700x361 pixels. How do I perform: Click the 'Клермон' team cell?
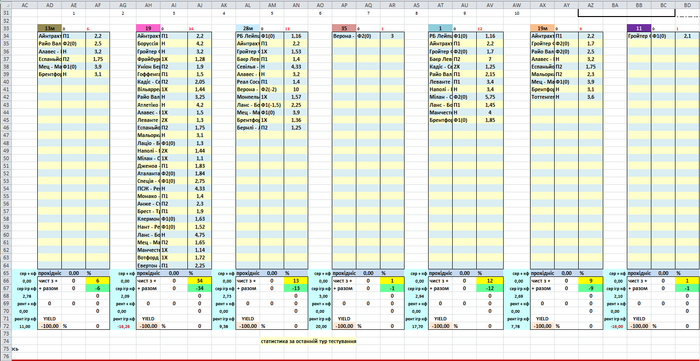tap(148, 219)
